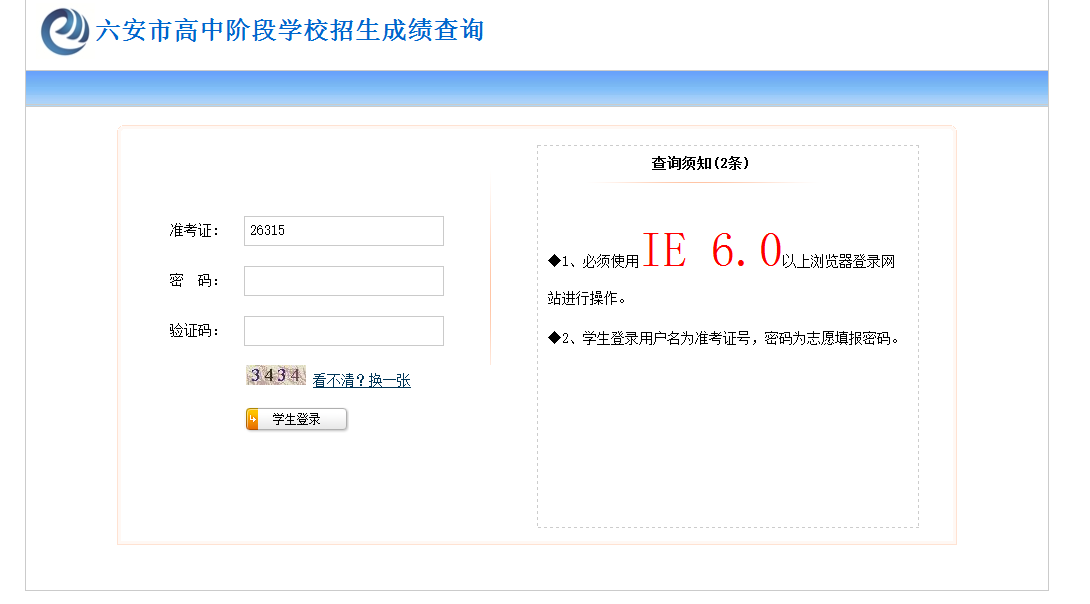Focus the empty 密码 password field
Image resolution: width=1090 pixels, height=604 pixels.
343,281
